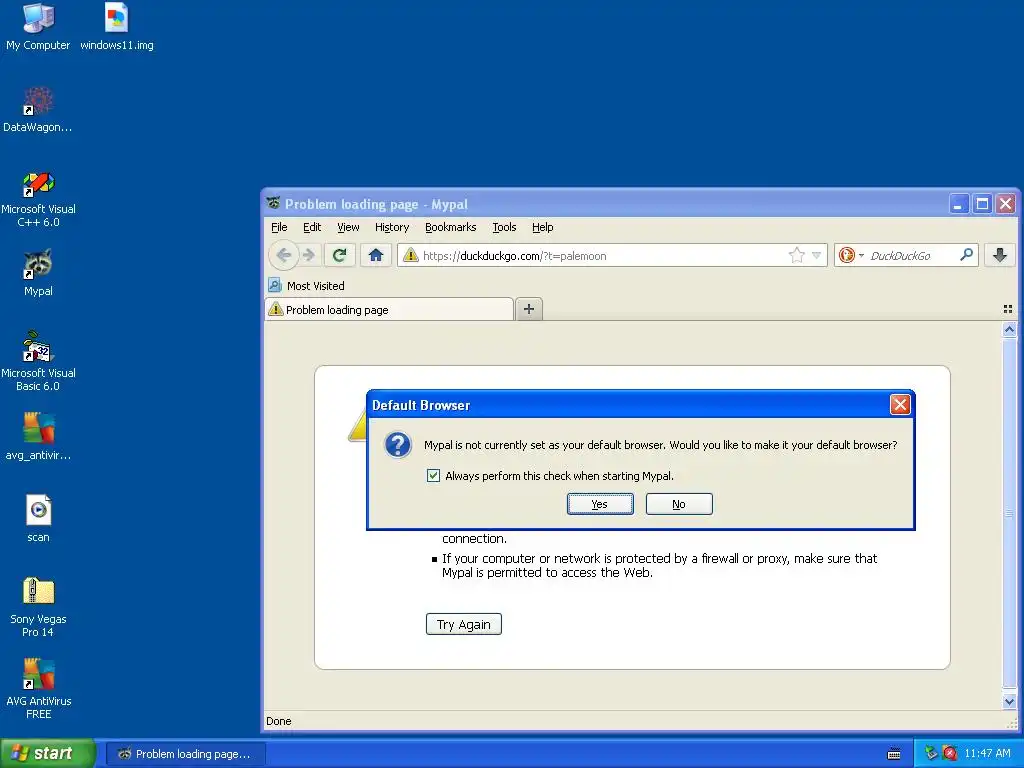Bookmark this page with the star icon

point(796,255)
